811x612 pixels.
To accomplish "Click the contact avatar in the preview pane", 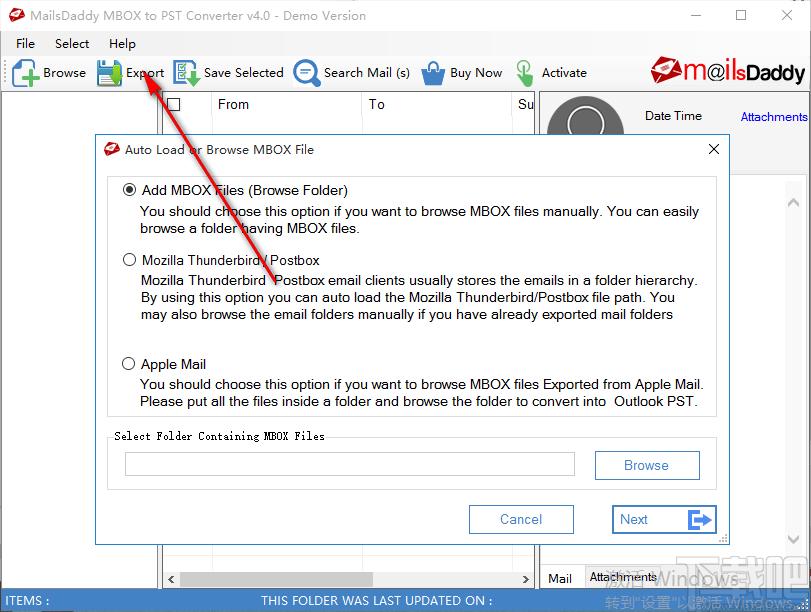I will (585, 115).
